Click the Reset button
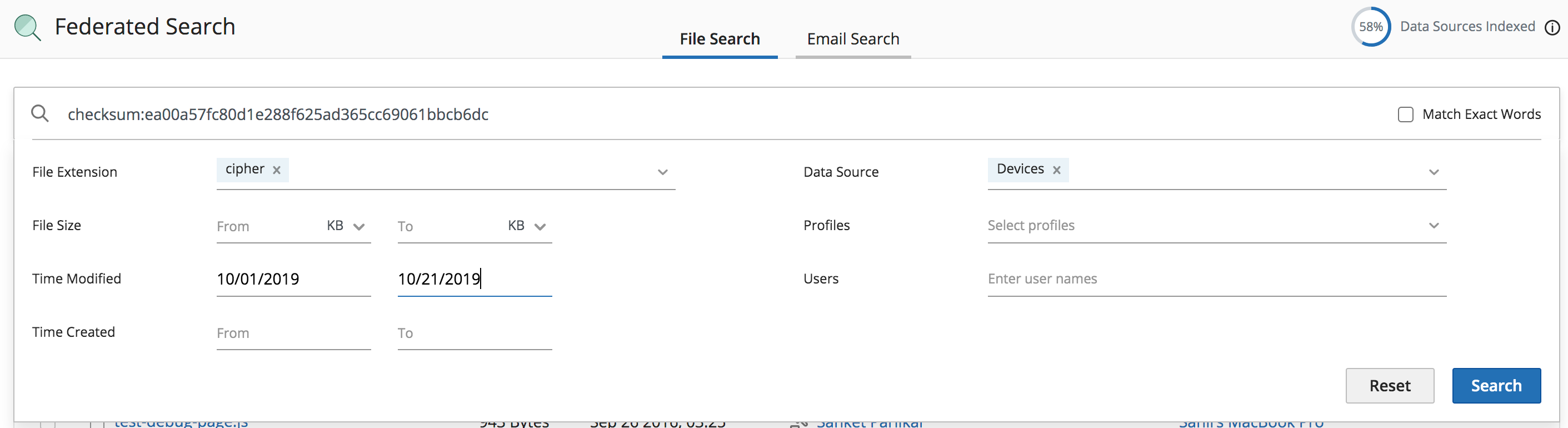This screenshot has width=1568, height=428. [1389, 385]
